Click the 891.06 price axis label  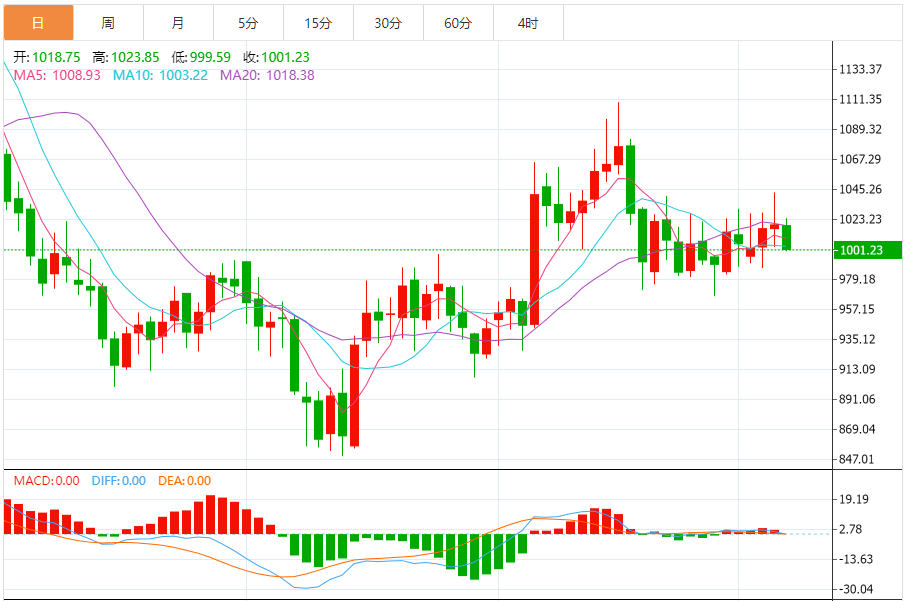[x=857, y=400]
